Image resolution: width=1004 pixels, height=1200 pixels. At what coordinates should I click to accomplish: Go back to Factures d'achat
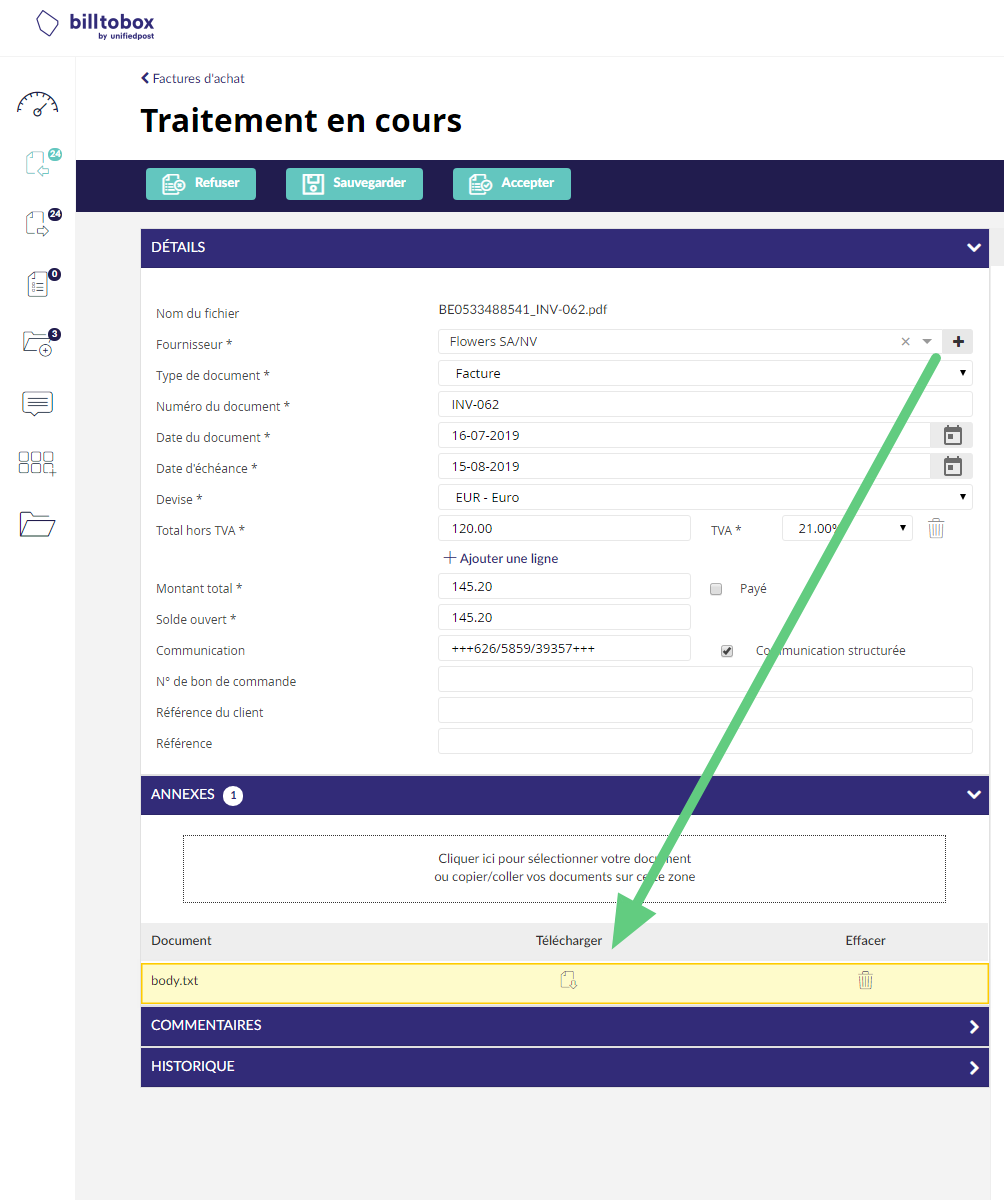193,78
